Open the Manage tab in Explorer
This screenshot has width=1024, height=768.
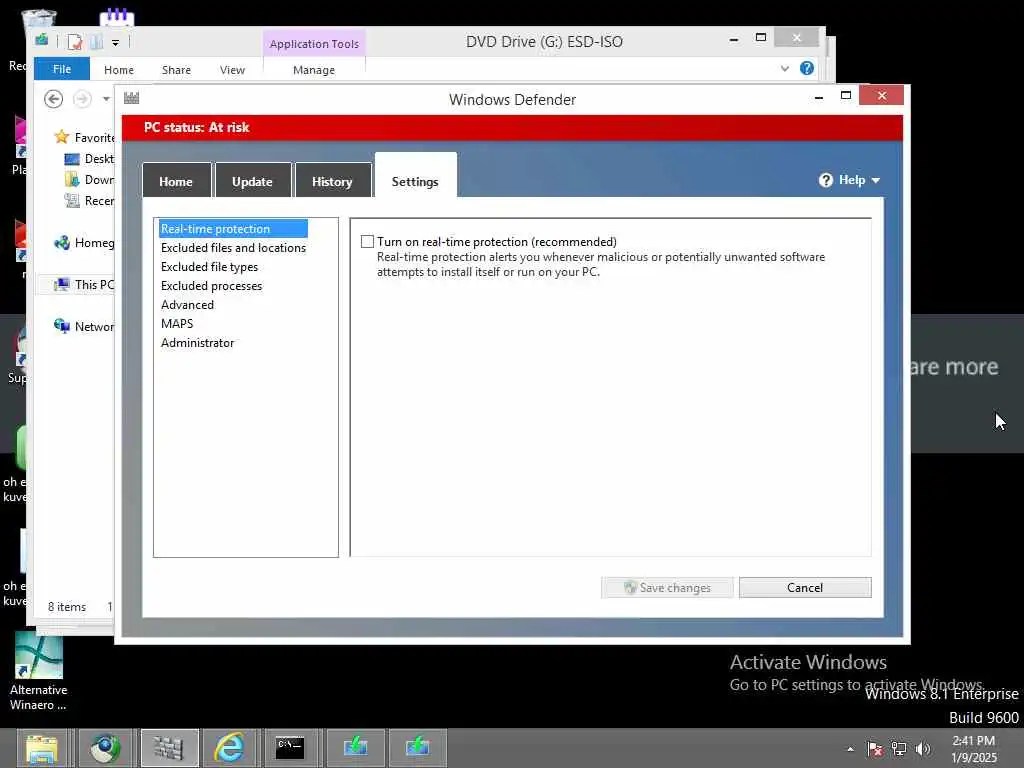[x=313, y=69]
